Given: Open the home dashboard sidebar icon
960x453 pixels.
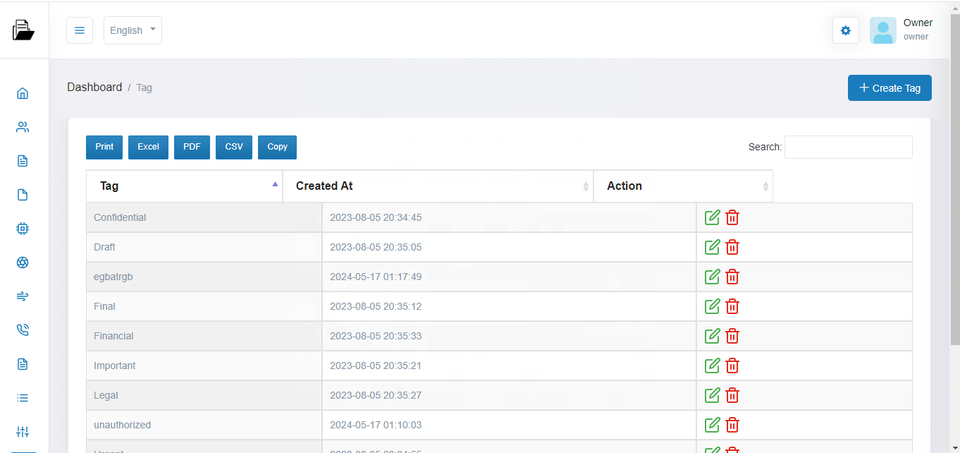Looking at the screenshot, I should [x=23, y=94].
